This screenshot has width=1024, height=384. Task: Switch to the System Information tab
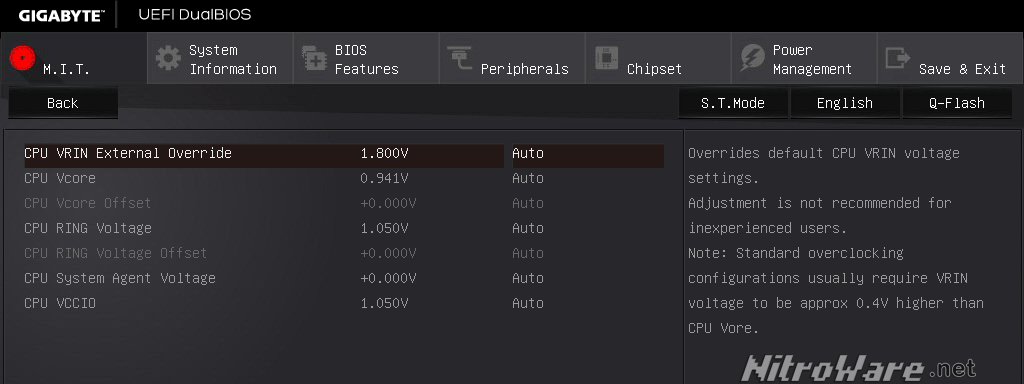point(220,58)
